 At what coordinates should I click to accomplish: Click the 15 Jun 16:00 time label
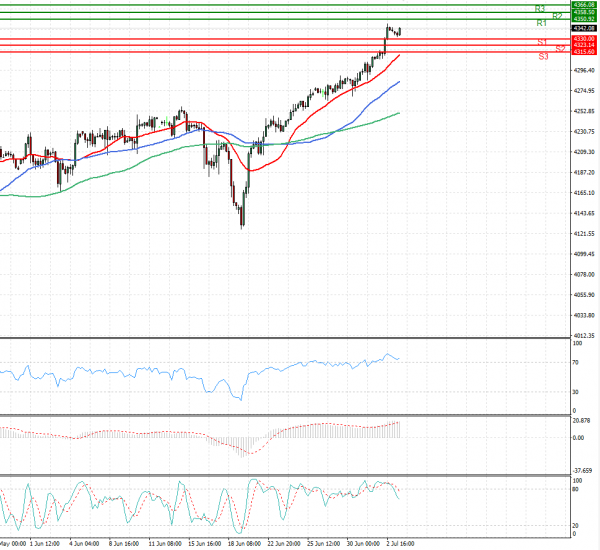pos(205,544)
